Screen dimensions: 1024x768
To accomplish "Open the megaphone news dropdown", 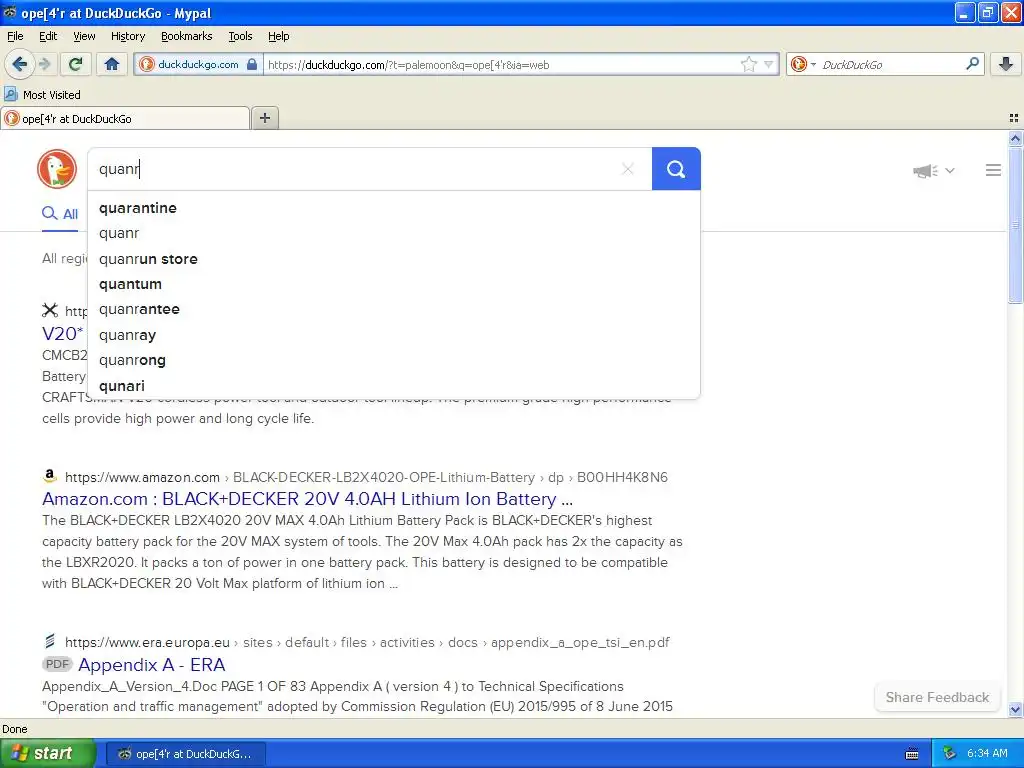I will click(x=933, y=171).
